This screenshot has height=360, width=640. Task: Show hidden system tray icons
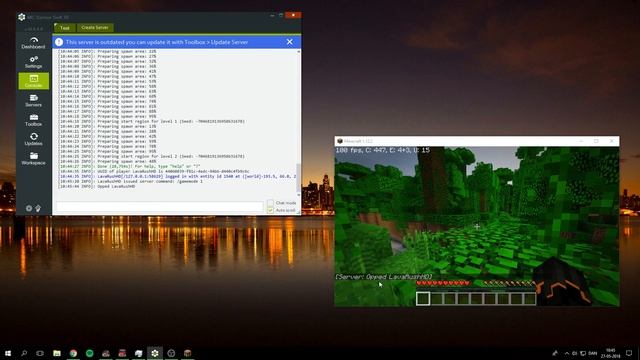[x=567, y=353]
